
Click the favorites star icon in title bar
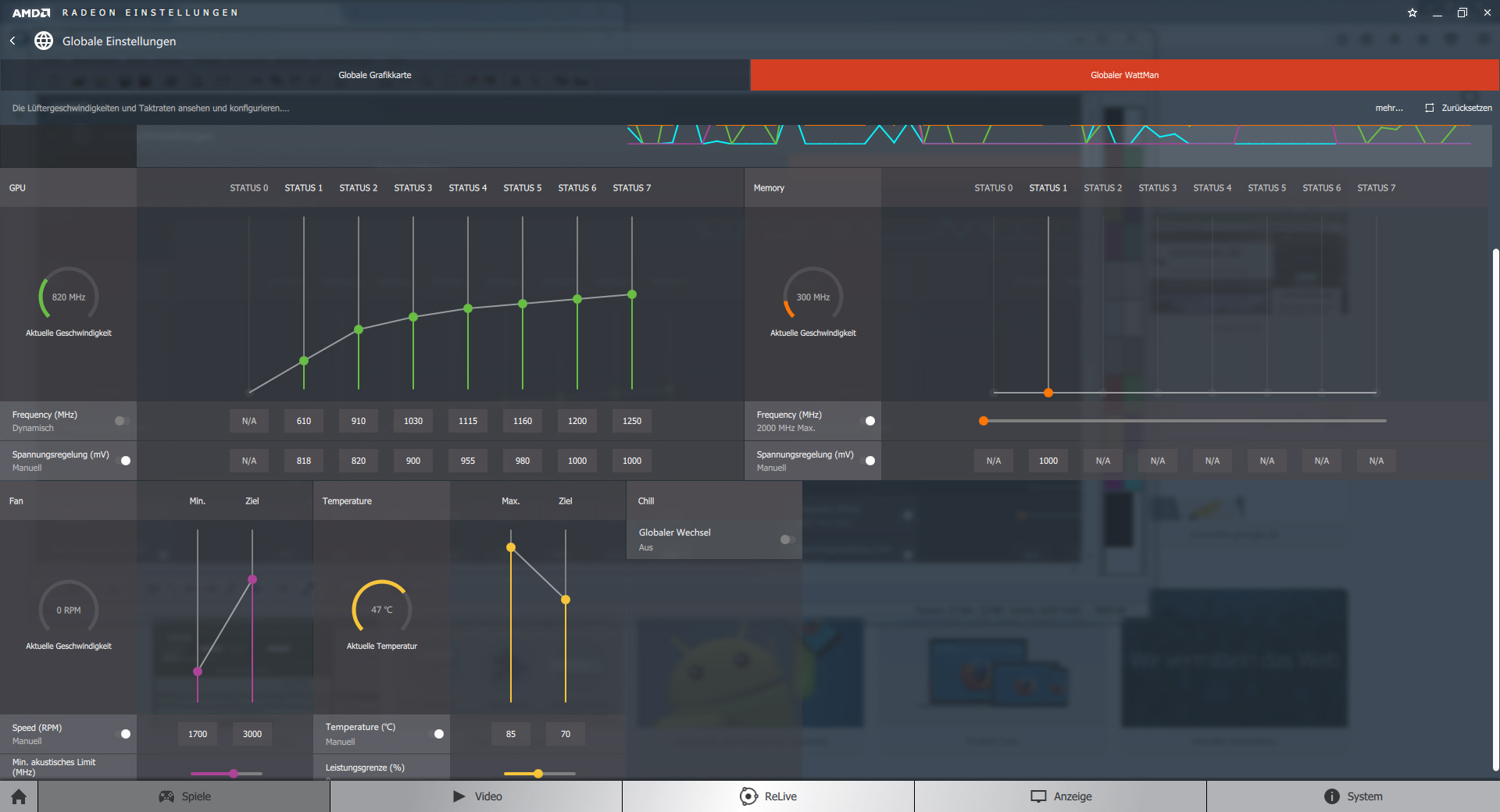click(x=1412, y=12)
